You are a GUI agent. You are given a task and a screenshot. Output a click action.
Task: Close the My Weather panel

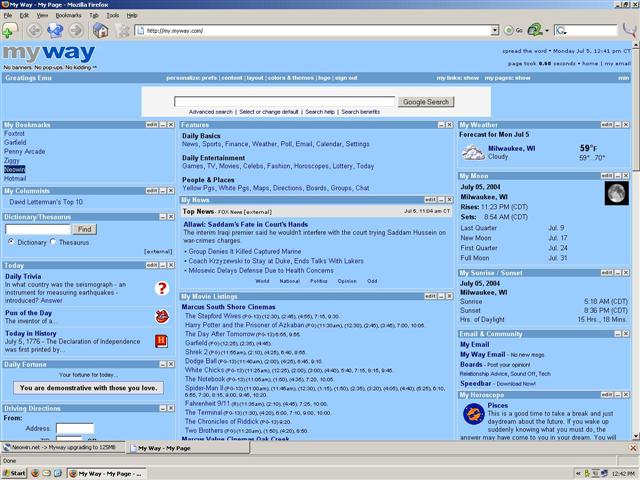click(x=627, y=125)
